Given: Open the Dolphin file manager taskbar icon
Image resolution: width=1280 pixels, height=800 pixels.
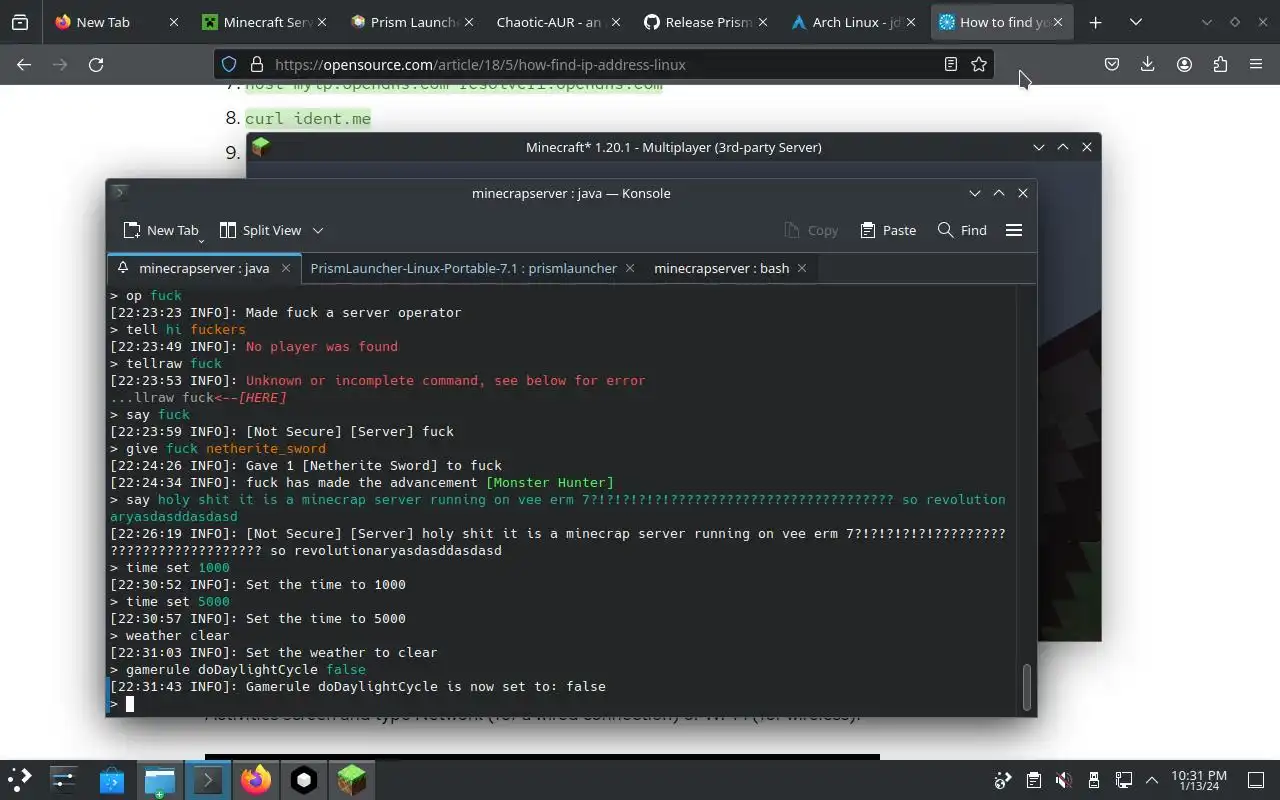Looking at the screenshot, I should click(x=160, y=779).
